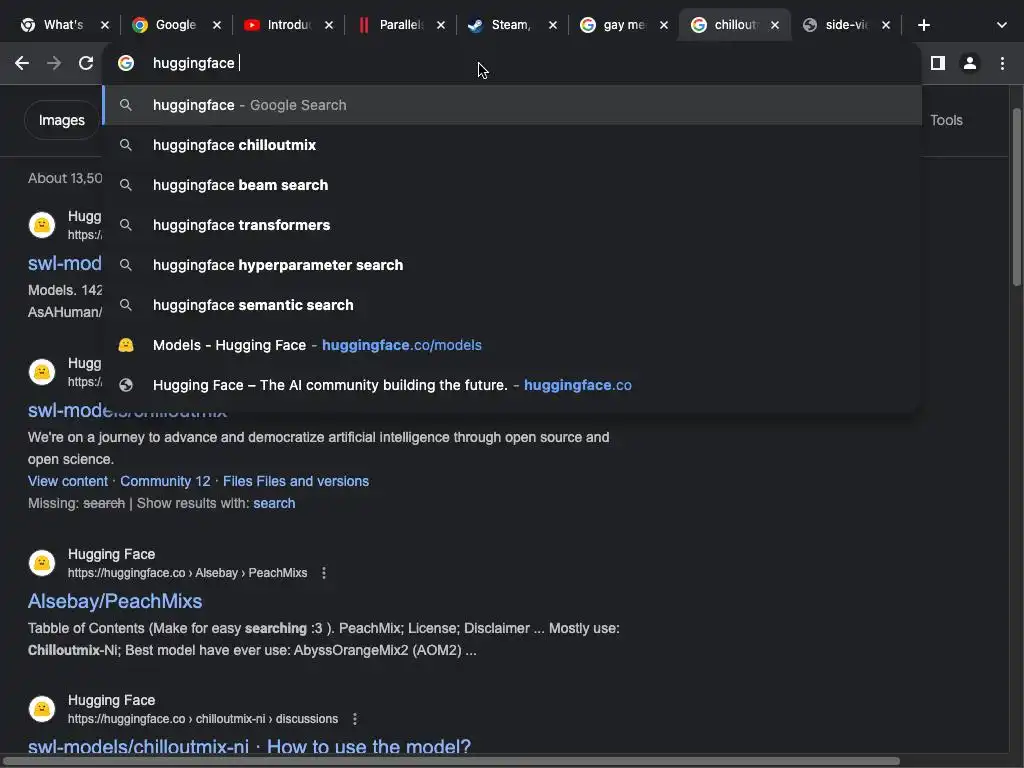The image size is (1024, 768).
Task: Reload the current page
Action: (86, 63)
